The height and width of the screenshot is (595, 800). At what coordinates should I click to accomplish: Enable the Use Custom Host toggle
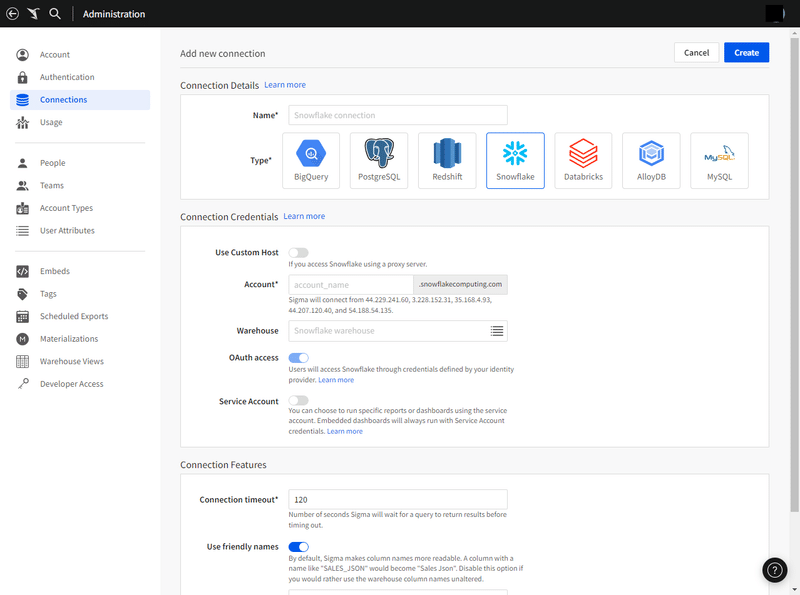(298, 253)
